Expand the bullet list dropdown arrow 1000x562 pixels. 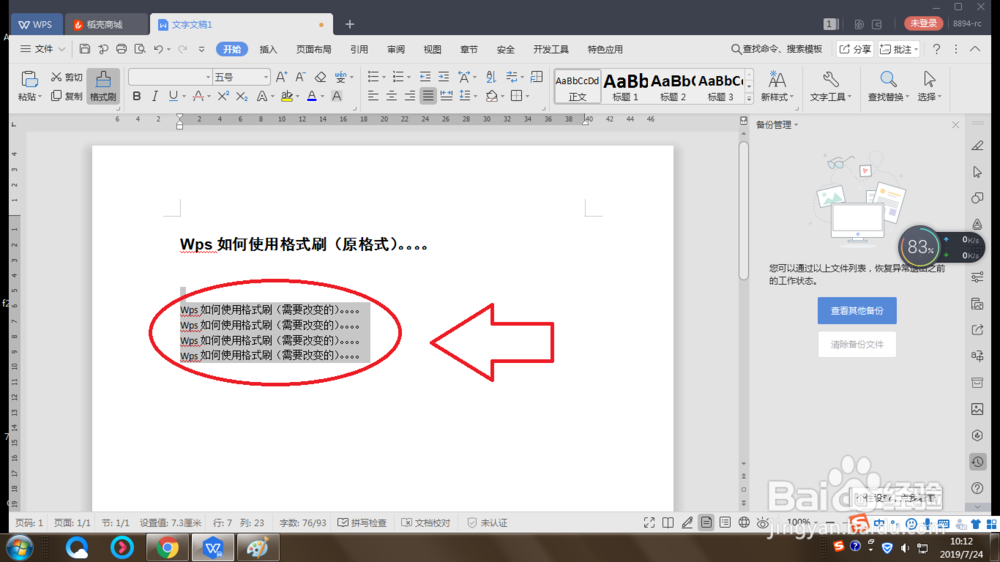(x=384, y=78)
